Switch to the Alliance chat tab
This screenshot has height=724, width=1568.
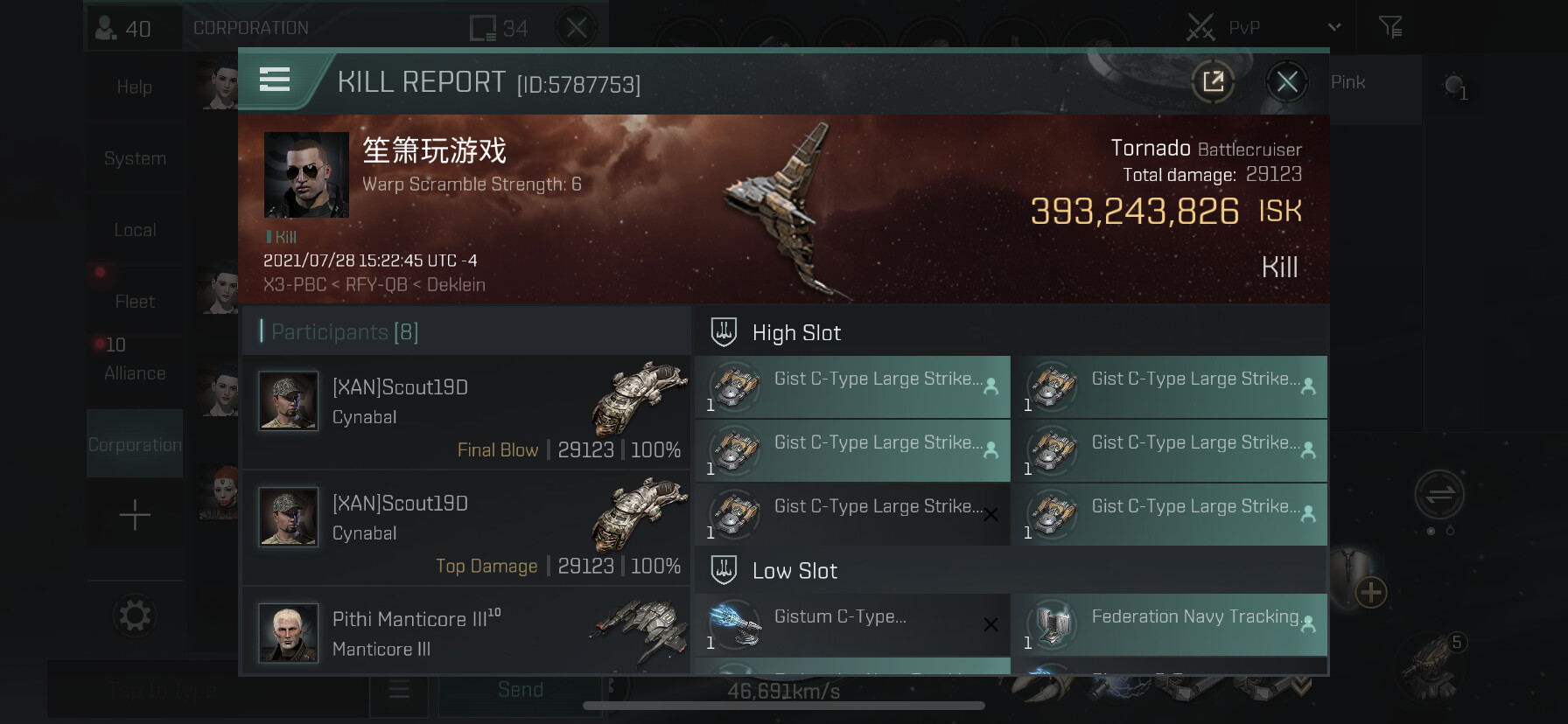pyautogui.click(x=135, y=373)
